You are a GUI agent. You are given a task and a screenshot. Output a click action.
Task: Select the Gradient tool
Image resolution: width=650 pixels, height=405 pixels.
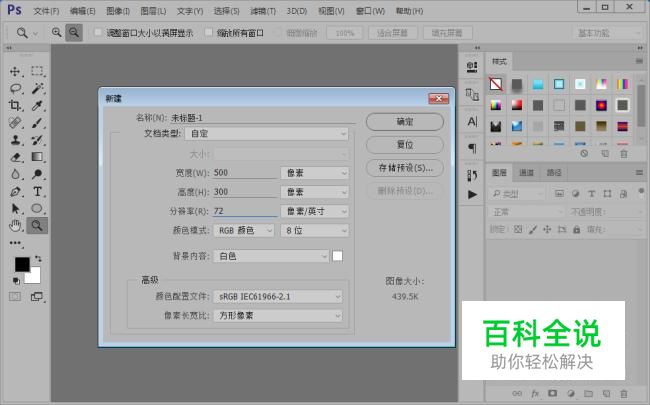(x=37, y=157)
